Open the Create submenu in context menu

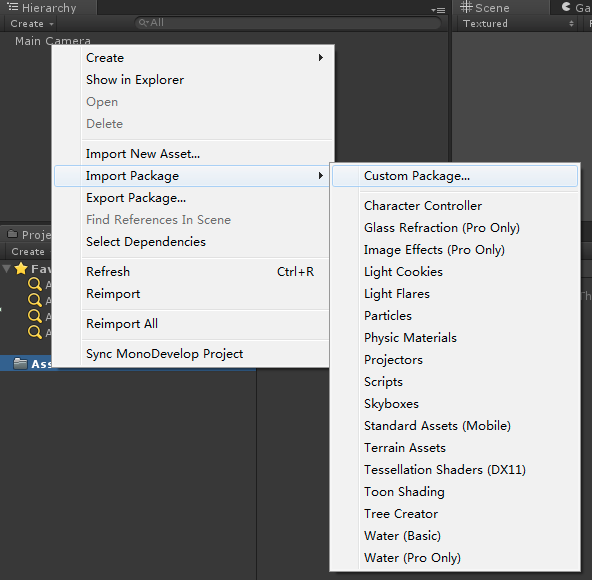192,58
